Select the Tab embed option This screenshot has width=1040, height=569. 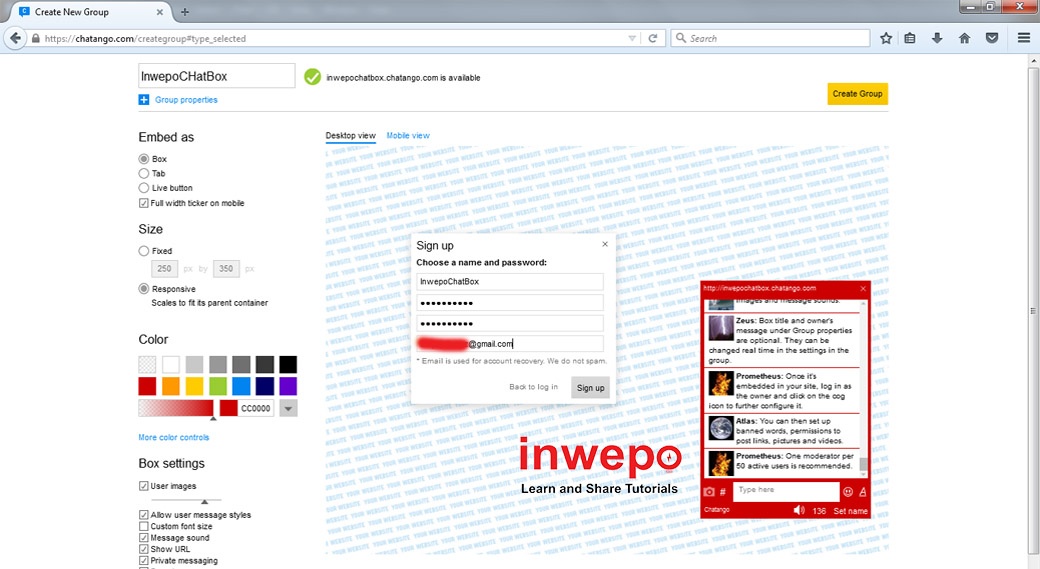(x=143, y=173)
